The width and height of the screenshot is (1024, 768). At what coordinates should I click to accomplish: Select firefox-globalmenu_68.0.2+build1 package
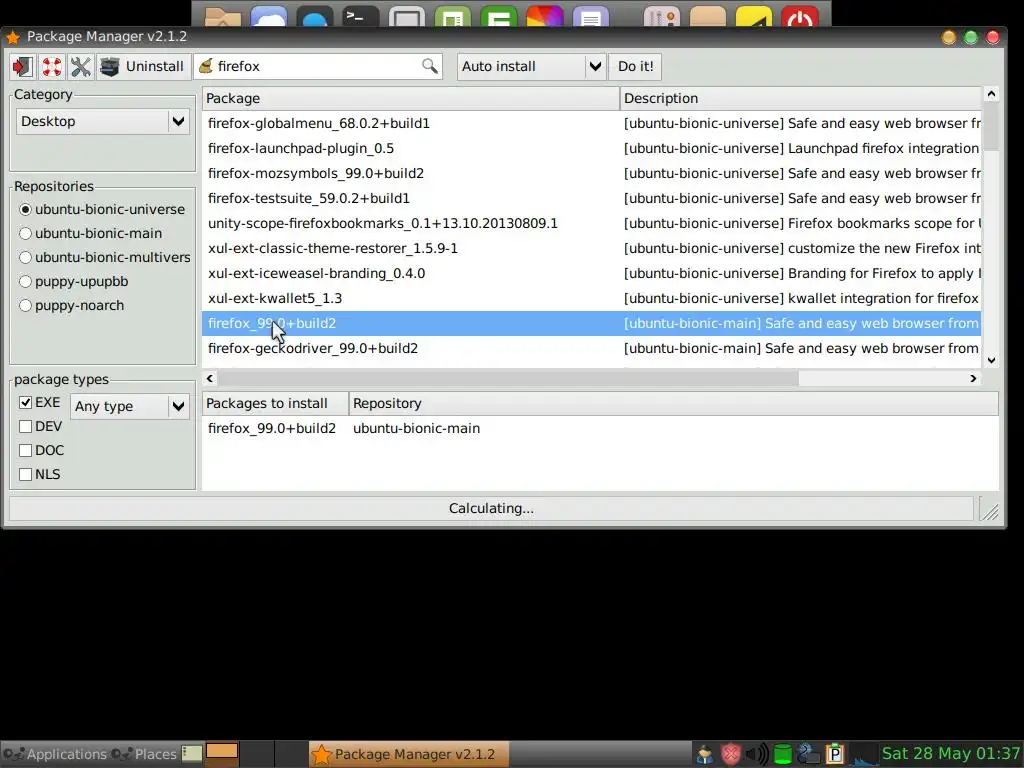point(591,123)
